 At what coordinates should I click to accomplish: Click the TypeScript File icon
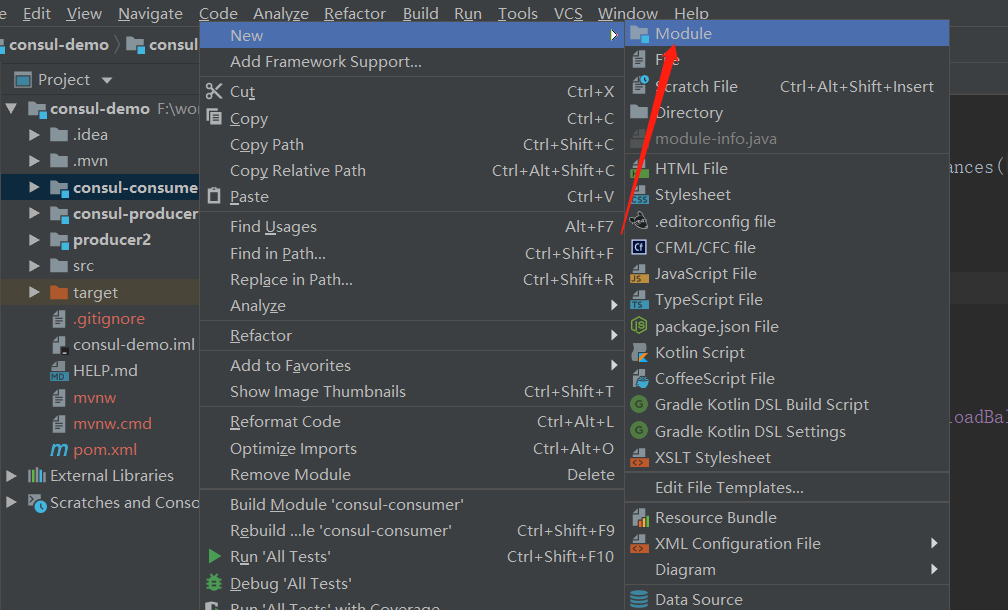point(639,300)
